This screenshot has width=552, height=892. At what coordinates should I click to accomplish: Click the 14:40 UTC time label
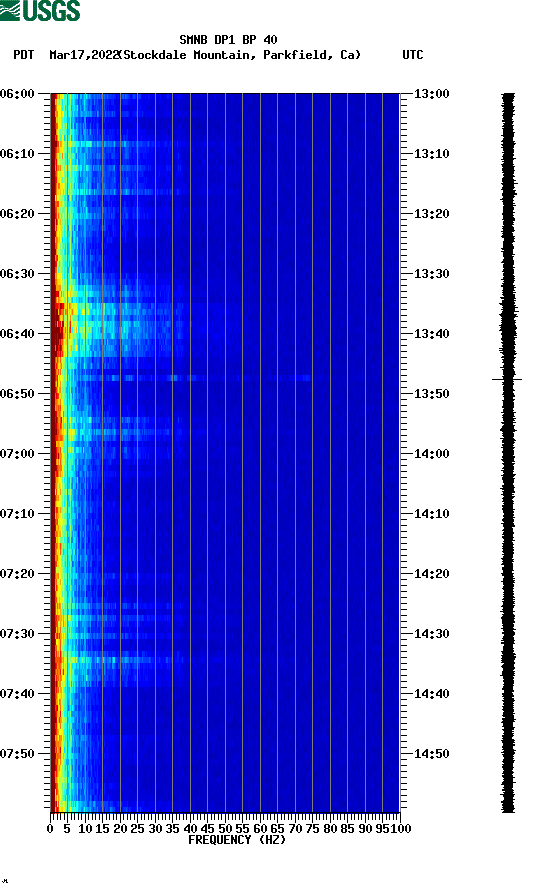pos(431,694)
